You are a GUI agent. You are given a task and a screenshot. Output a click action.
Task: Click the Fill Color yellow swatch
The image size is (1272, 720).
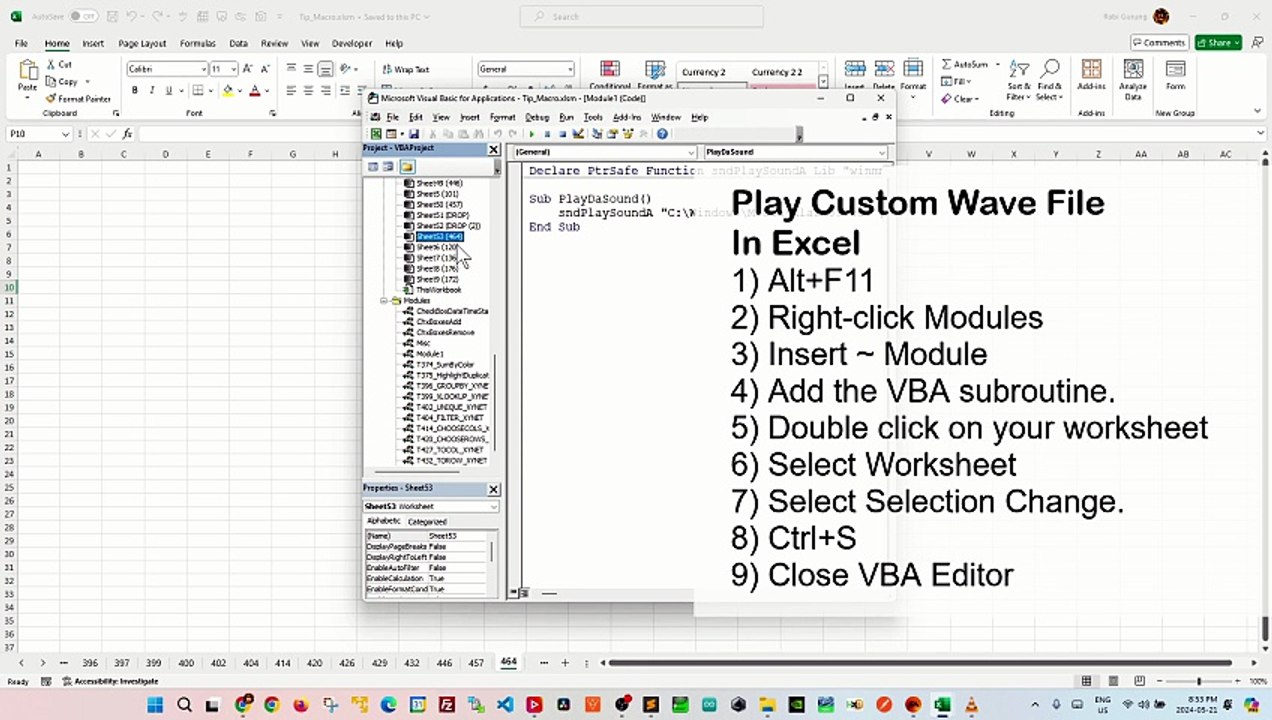pos(228,90)
